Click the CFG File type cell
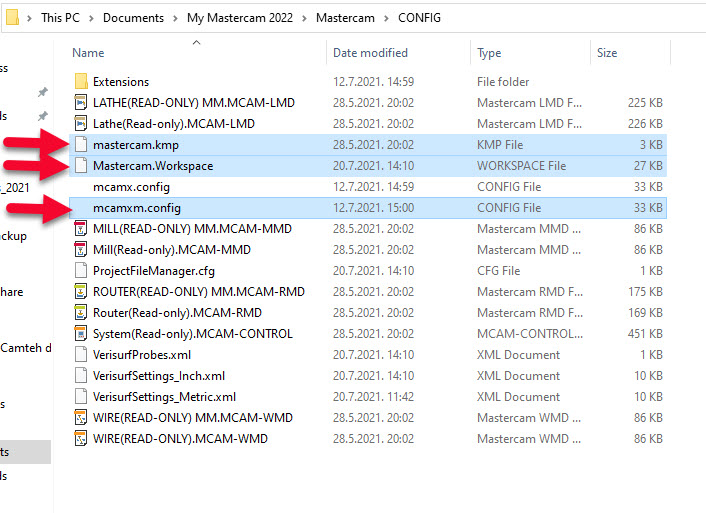Screen dimensions: 706x513 tap(498, 271)
